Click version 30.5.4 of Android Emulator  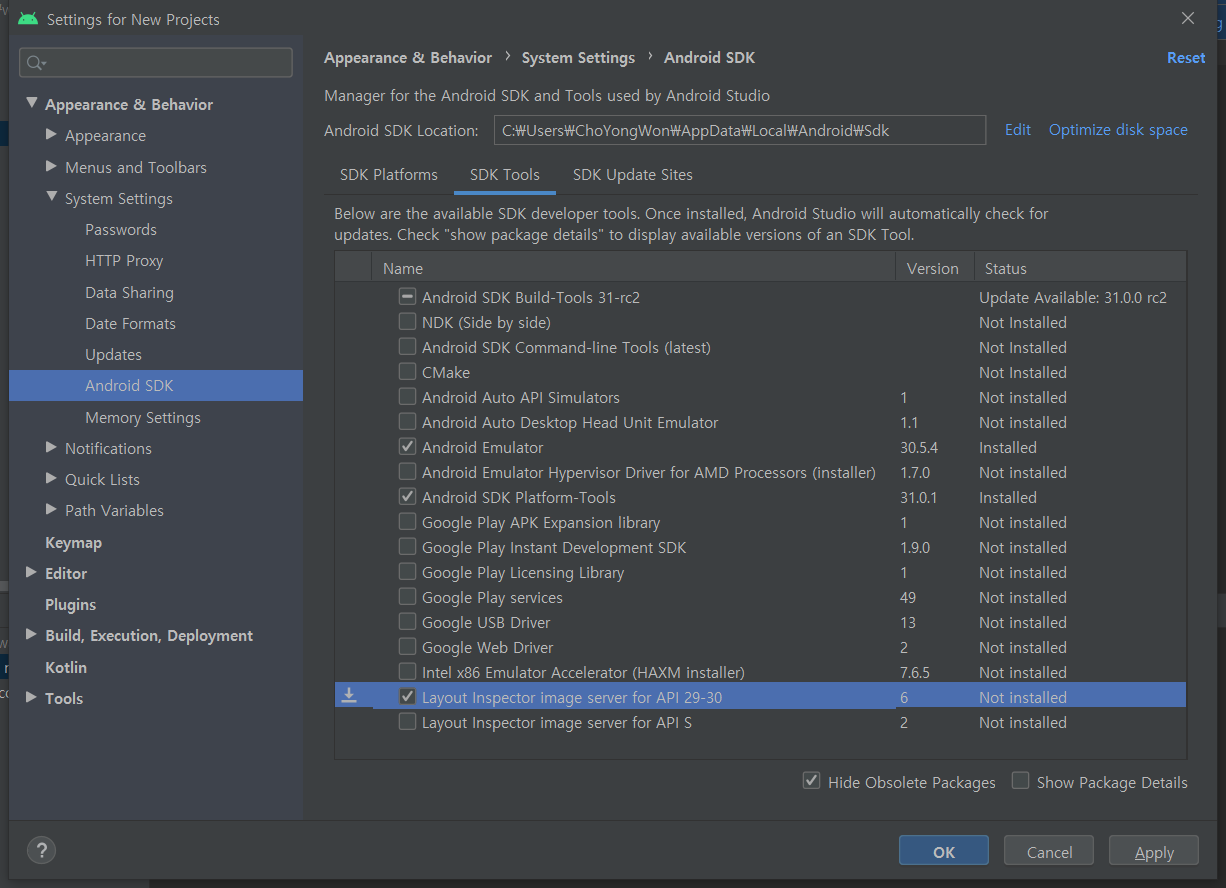pyautogui.click(x=919, y=447)
